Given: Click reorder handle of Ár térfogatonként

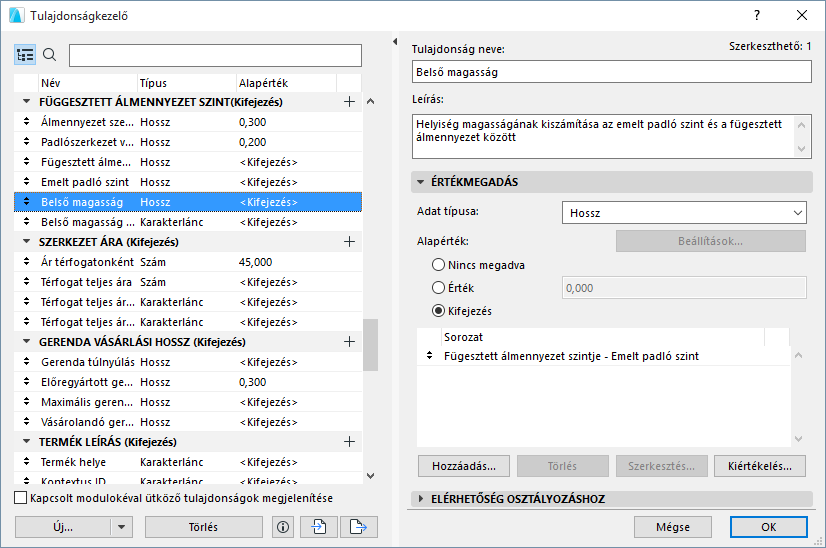Looking at the screenshot, I should [x=26, y=262].
